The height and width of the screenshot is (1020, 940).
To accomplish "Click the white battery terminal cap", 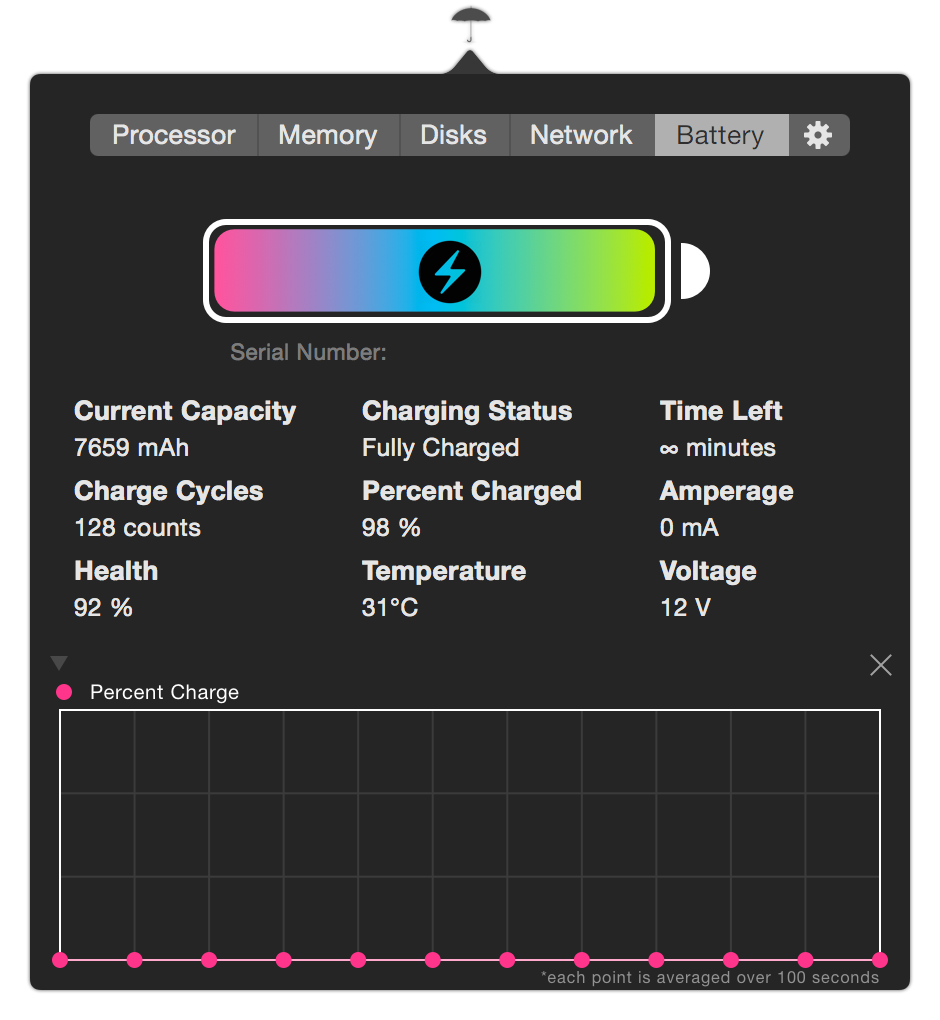I will point(694,271).
